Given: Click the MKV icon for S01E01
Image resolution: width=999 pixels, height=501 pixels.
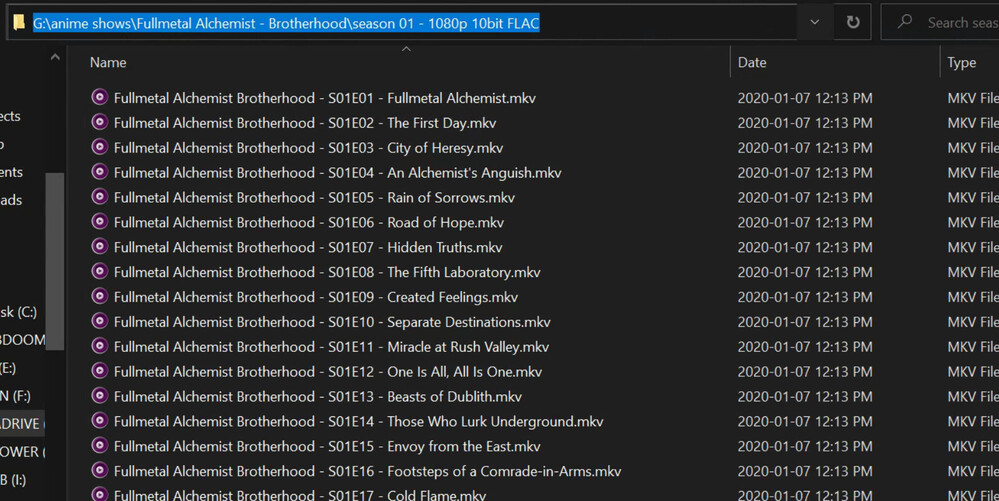Looking at the screenshot, I should pos(99,97).
